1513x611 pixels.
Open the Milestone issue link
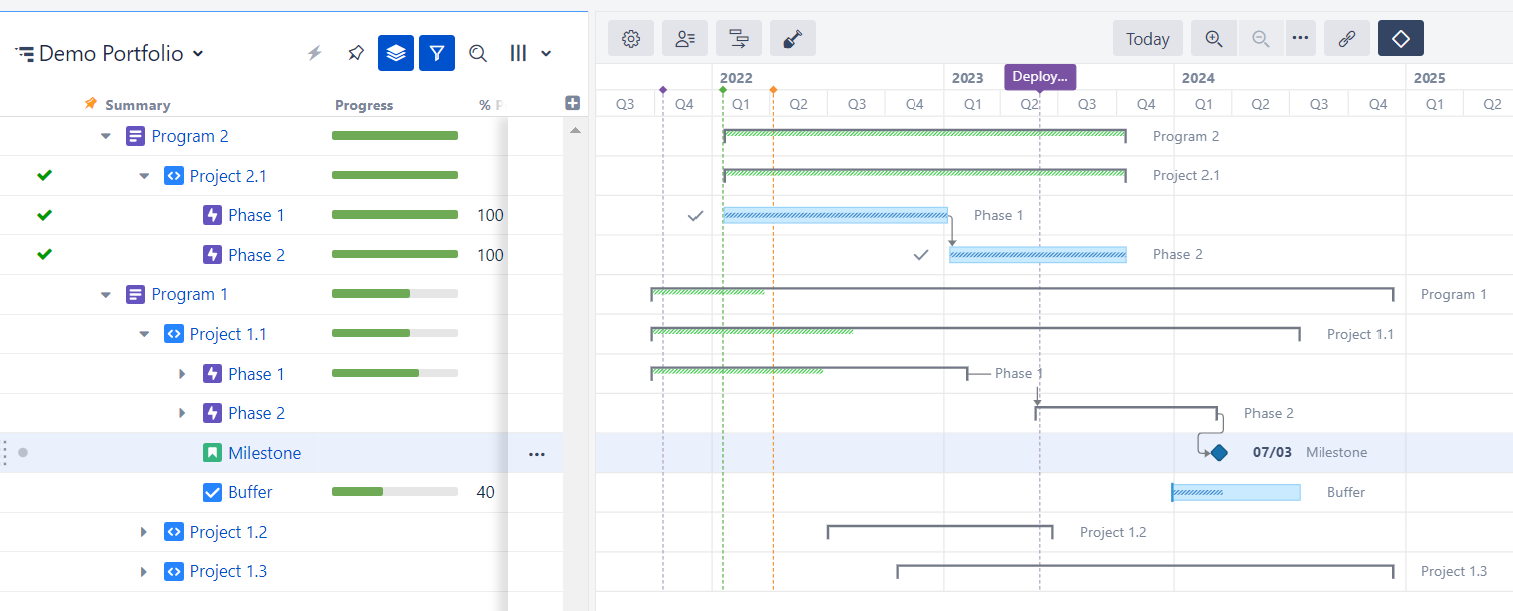tap(264, 453)
